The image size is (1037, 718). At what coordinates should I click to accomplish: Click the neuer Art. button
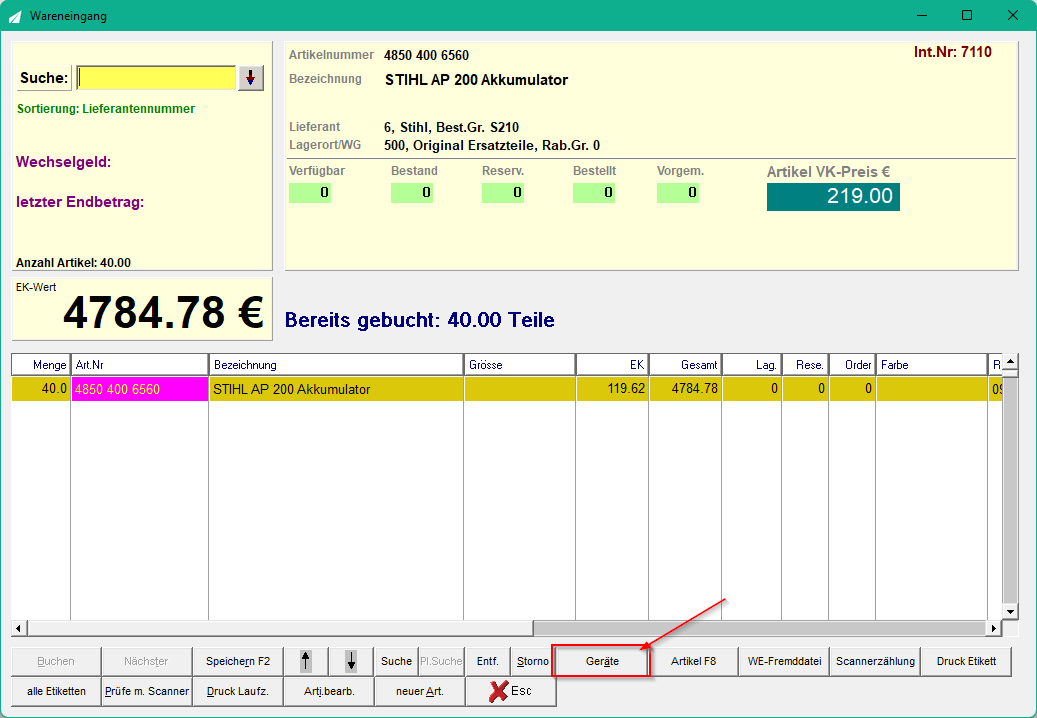[420, 692]
